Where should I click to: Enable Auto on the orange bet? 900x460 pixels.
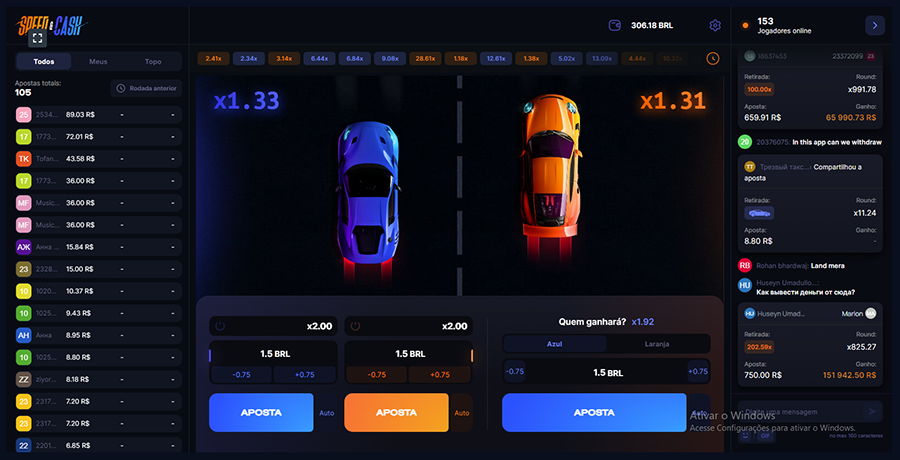click(461, 412)
